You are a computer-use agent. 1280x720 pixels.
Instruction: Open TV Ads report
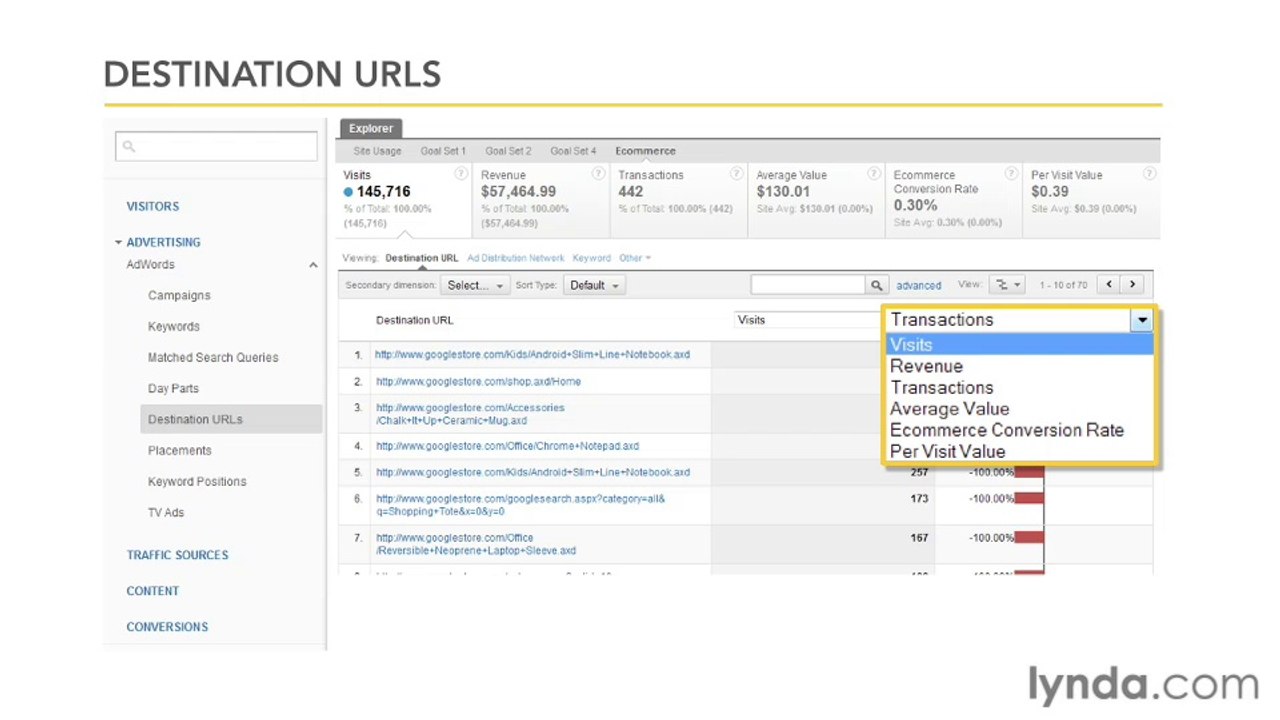click(166, 513)
